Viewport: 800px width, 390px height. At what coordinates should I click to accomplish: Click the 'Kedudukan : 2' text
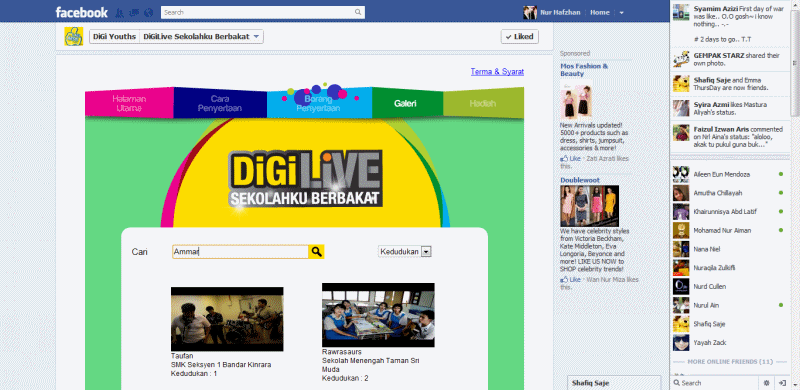click(345, 378)
